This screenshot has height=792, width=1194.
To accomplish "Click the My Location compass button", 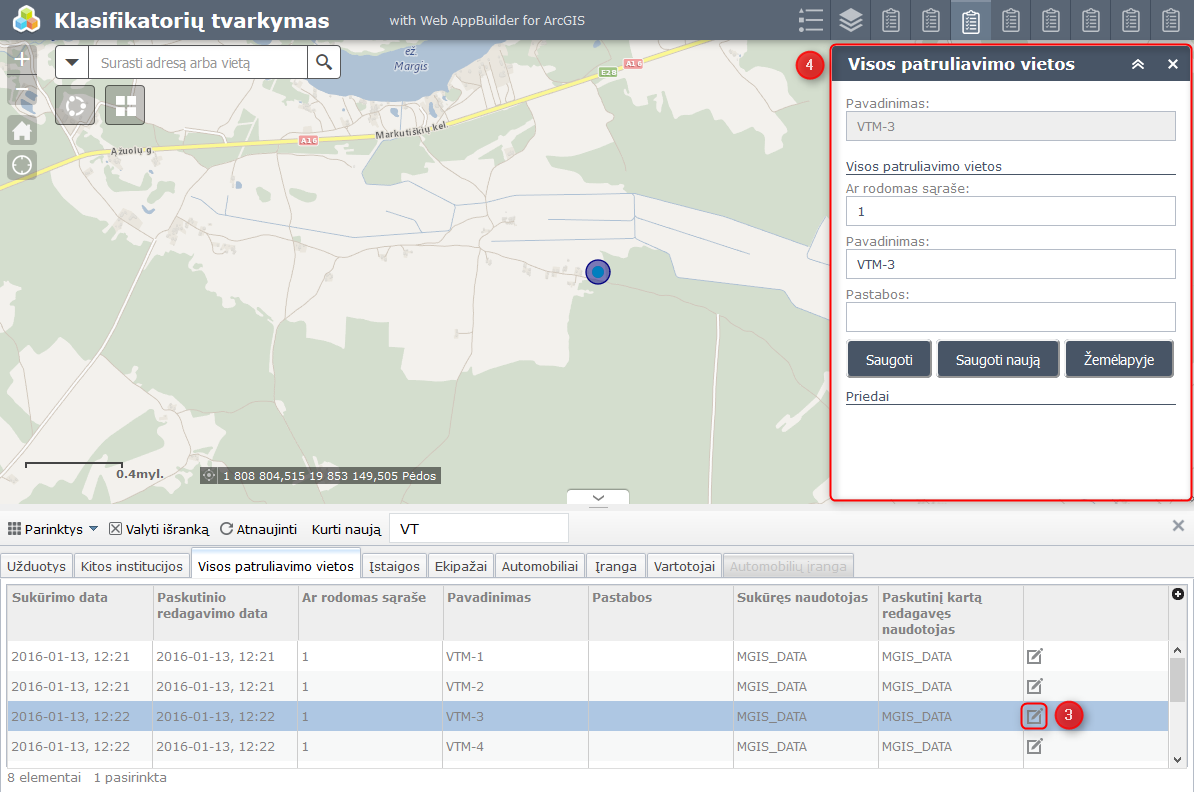I will tap(21, 165).
